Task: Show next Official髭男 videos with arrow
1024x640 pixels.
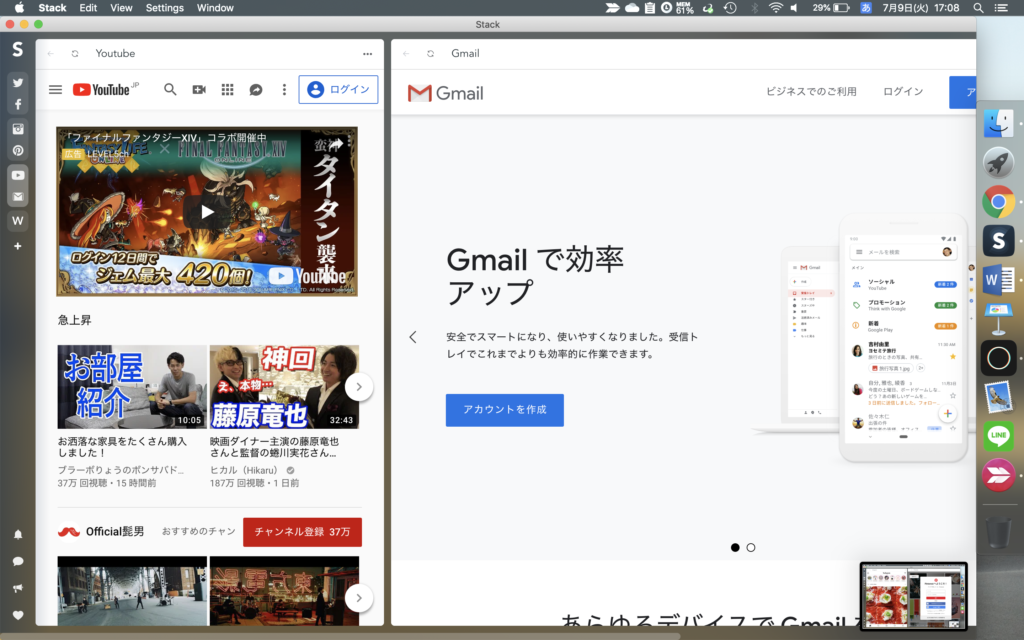Action: (359, 598)
